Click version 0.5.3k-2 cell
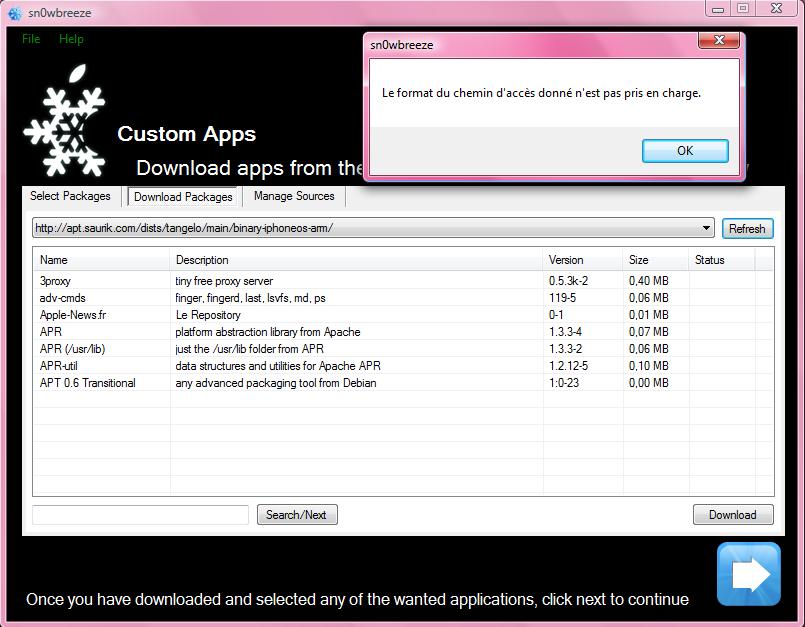 [568, 281]
